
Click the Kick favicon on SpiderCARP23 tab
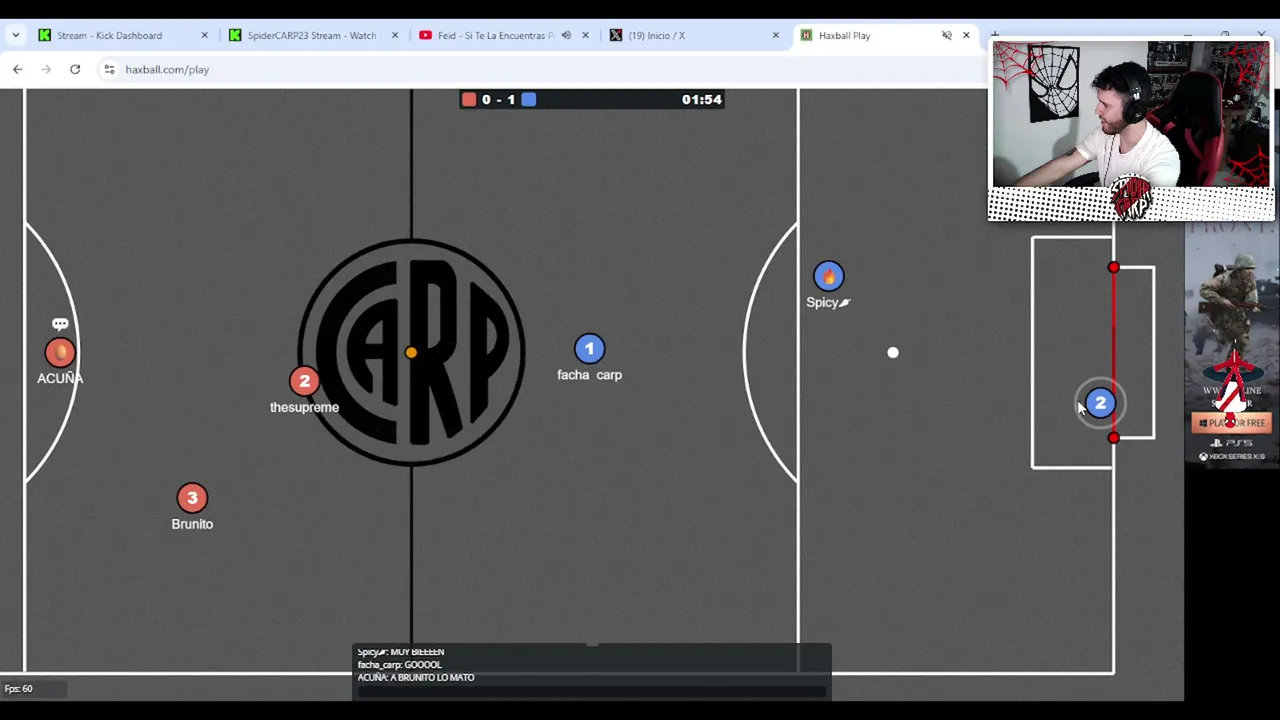tap(235, 35)
